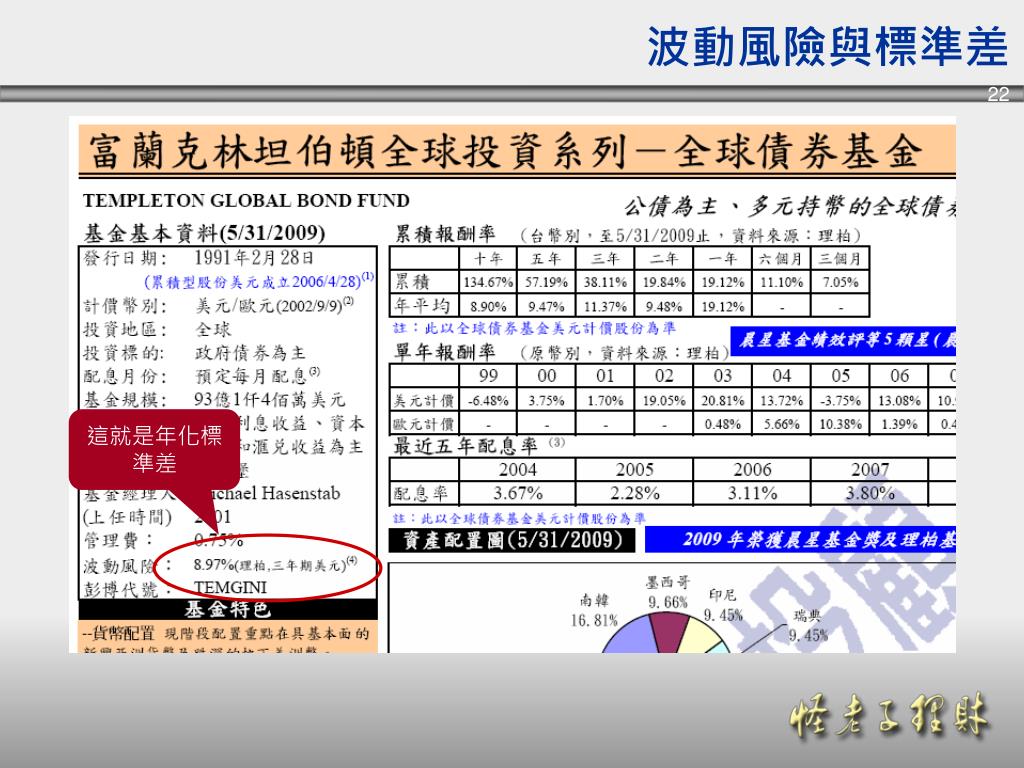Click the euro return cell "5.66%"
1024x768 pixels.
point(781,424)
